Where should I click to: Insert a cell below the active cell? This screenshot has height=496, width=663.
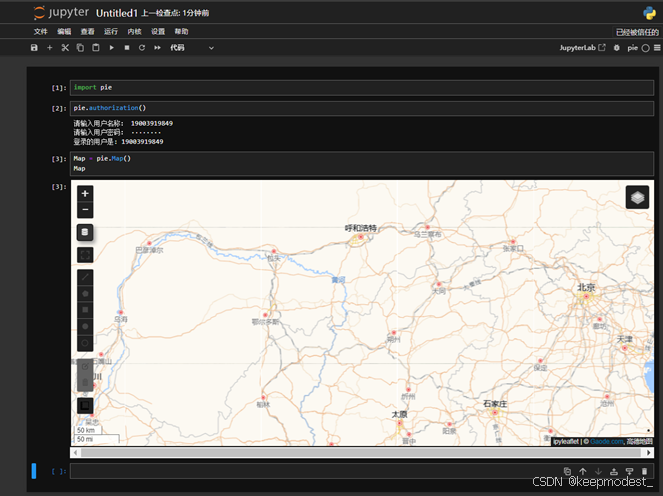[629, 471]
